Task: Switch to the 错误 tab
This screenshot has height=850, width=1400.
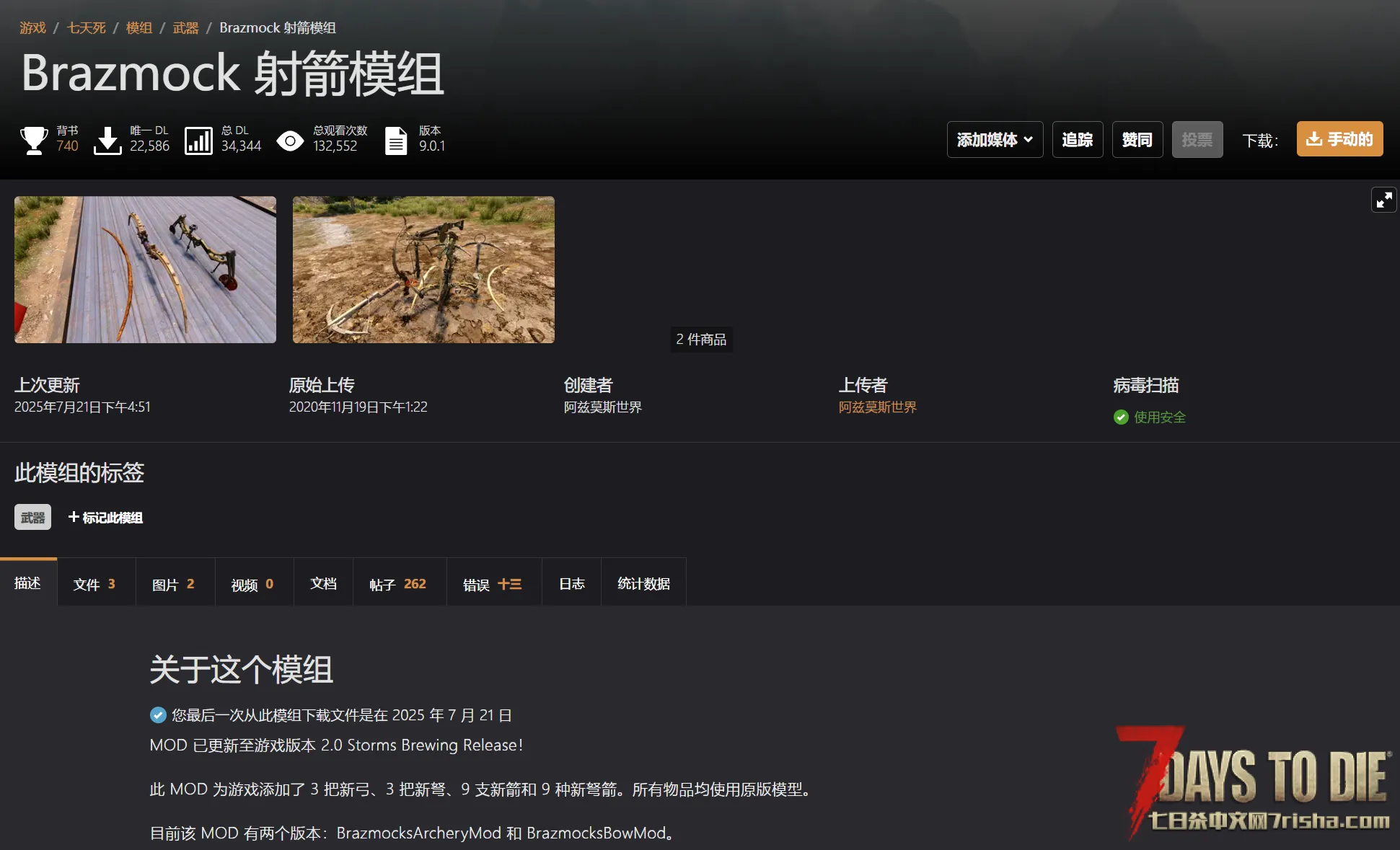Action: click(x=493, y=584)
